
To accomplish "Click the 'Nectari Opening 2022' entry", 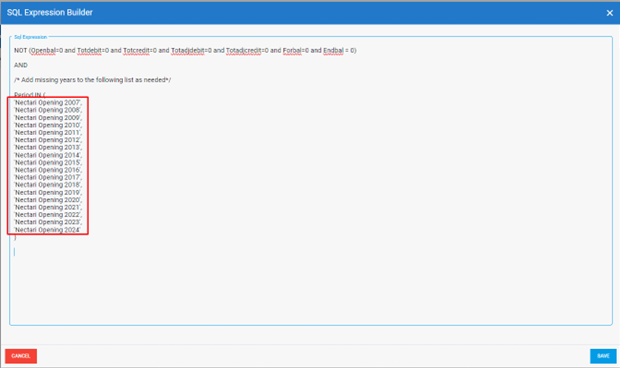I will click(x=48, y=215).
